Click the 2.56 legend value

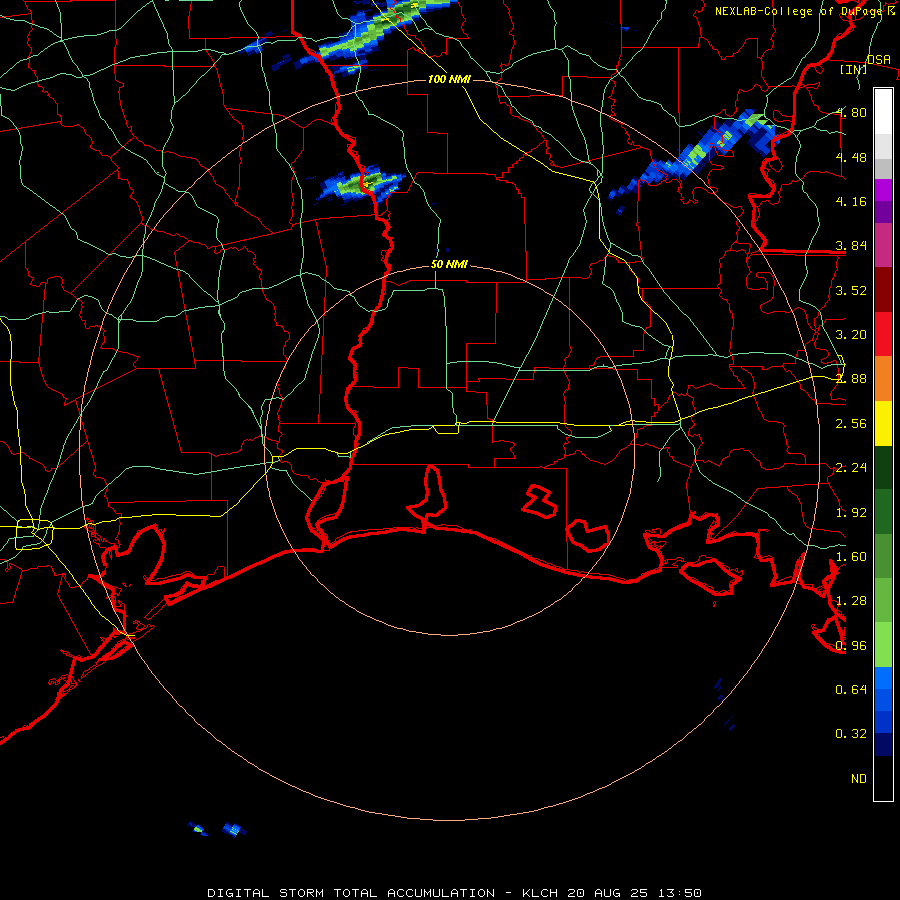tap(851, 424)
